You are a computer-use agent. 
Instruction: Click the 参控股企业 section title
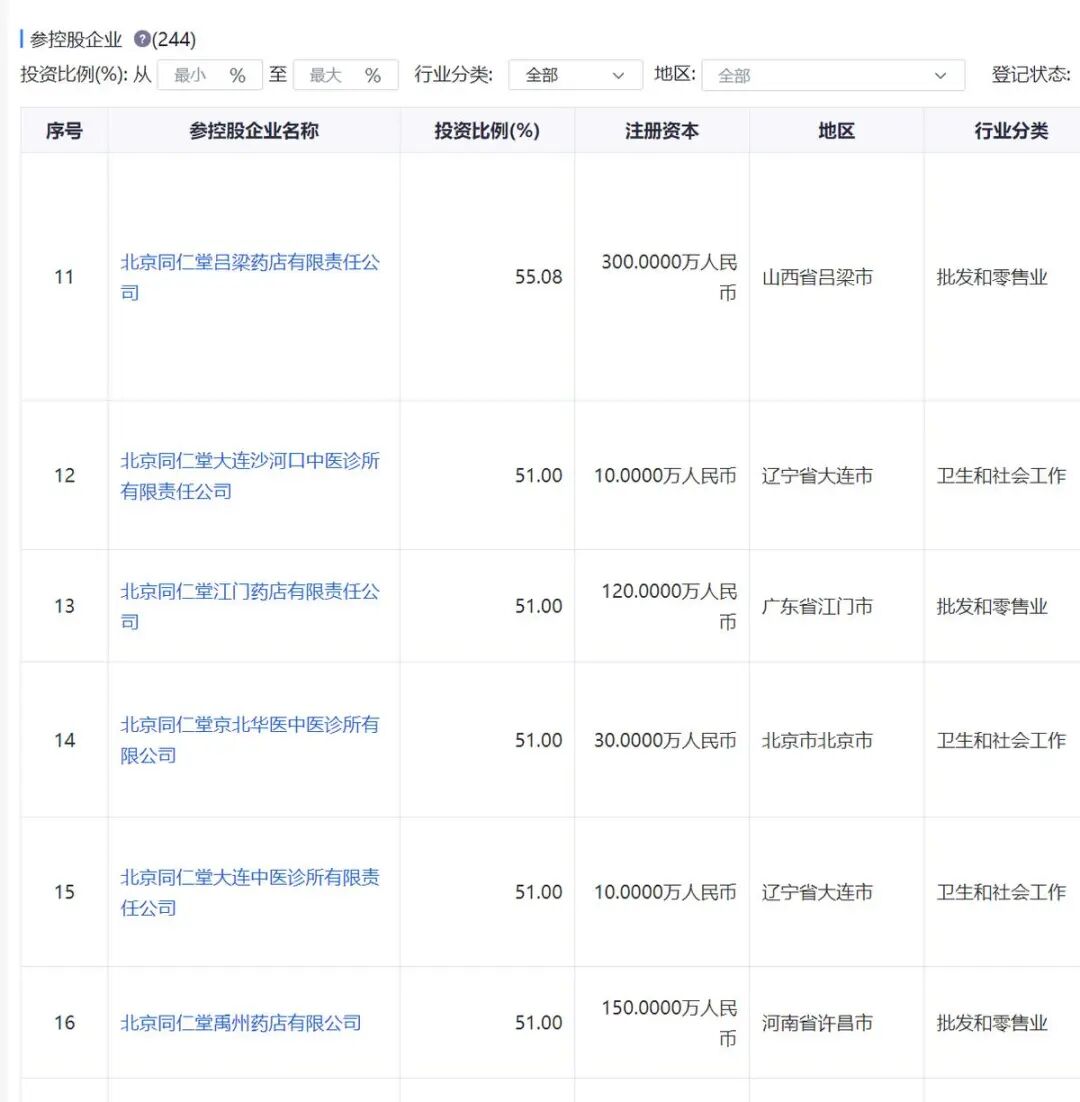pyautogui.click(x=76, y=39)
